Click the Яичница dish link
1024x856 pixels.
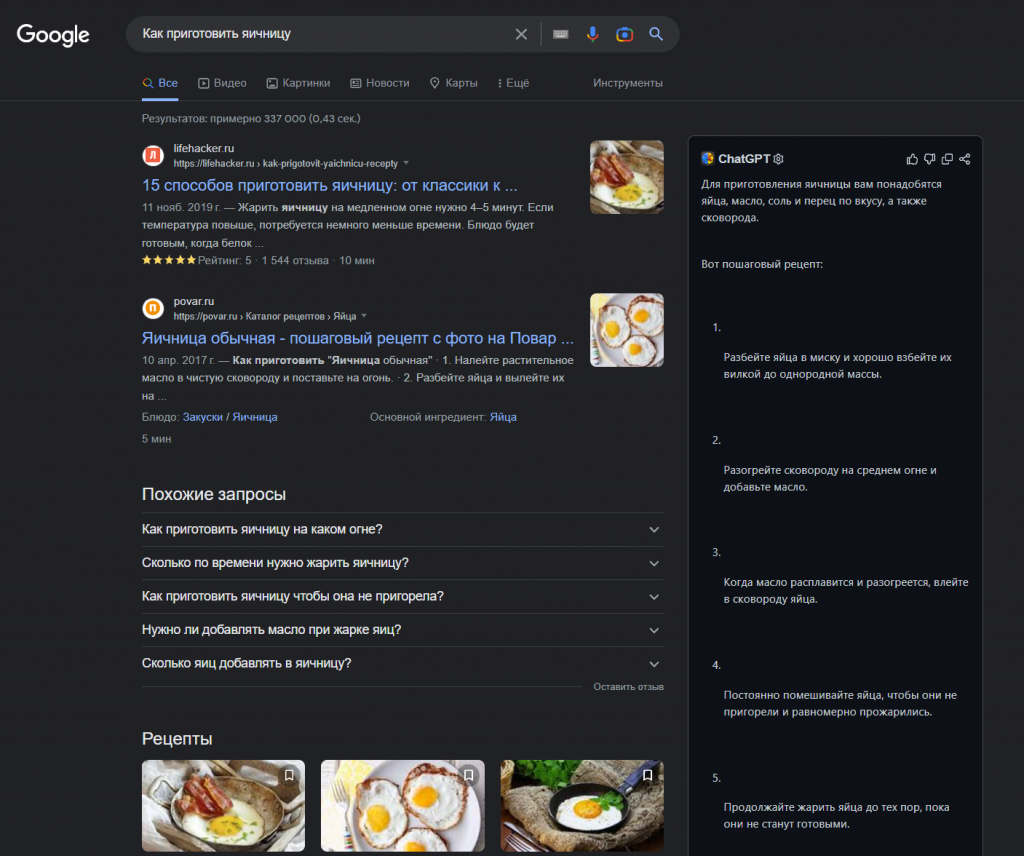255,417
